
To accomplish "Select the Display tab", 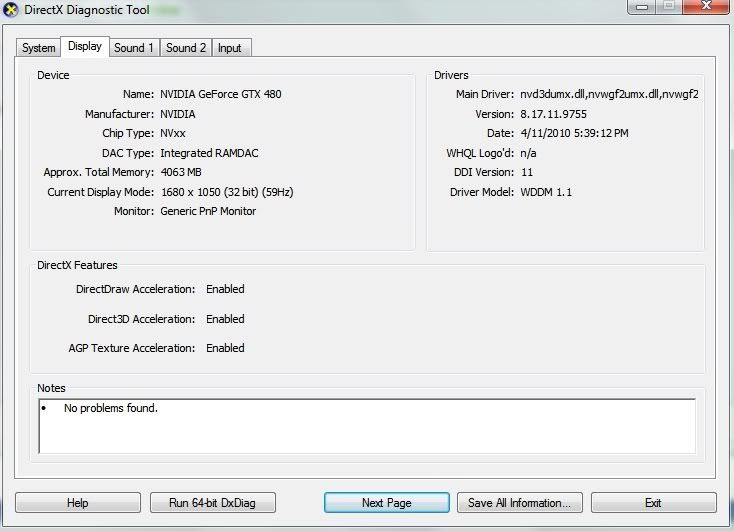I will [x=85, y=47].
